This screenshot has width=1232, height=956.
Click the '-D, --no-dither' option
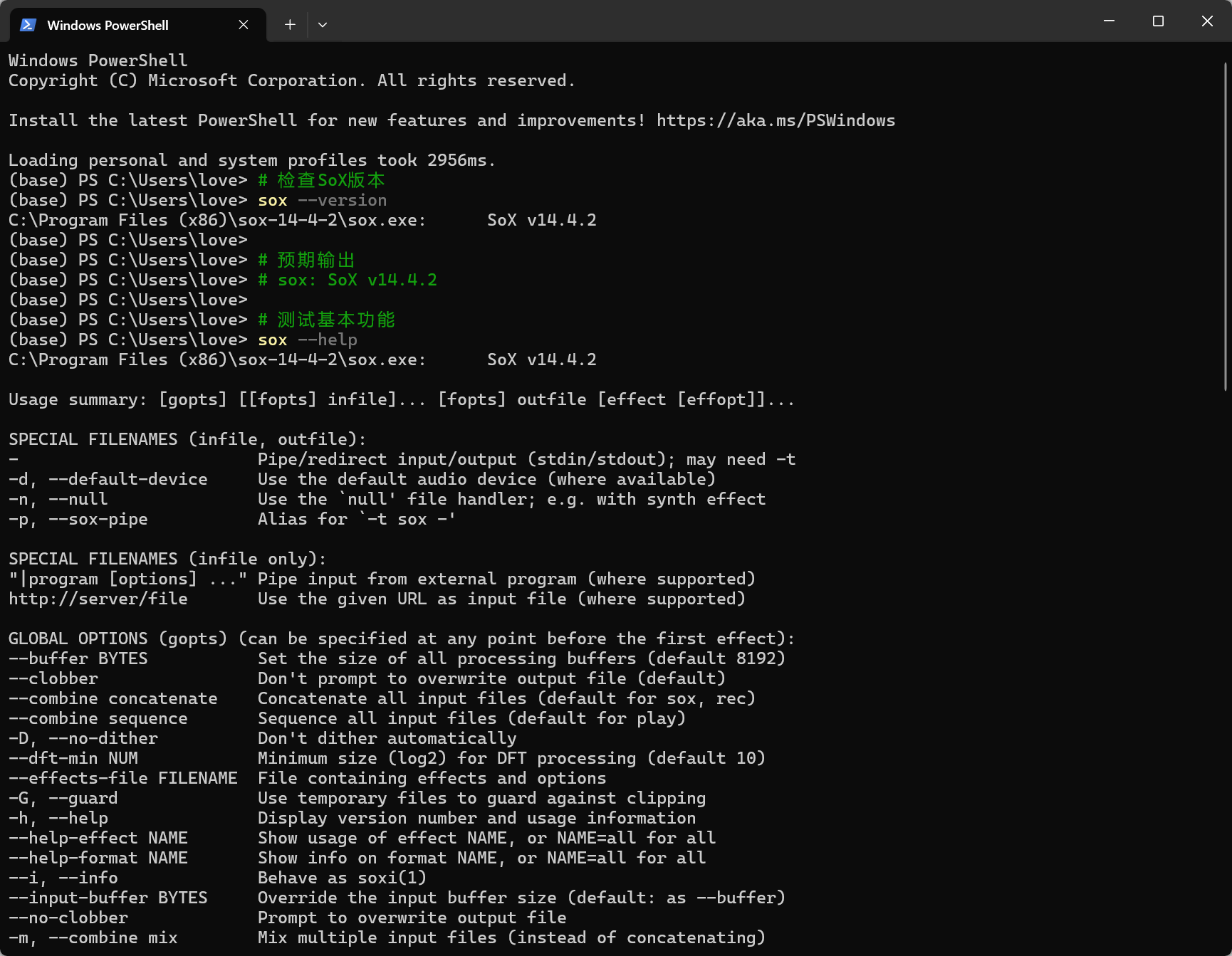click(x=83, y=738)
